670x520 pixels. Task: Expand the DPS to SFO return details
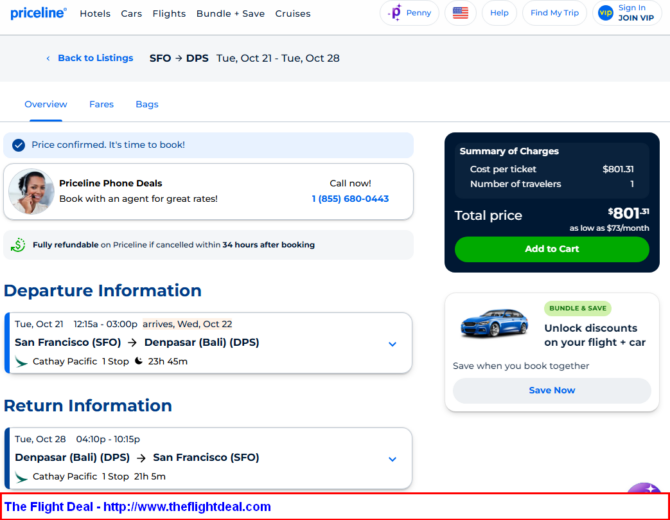[x=392, y=459]
